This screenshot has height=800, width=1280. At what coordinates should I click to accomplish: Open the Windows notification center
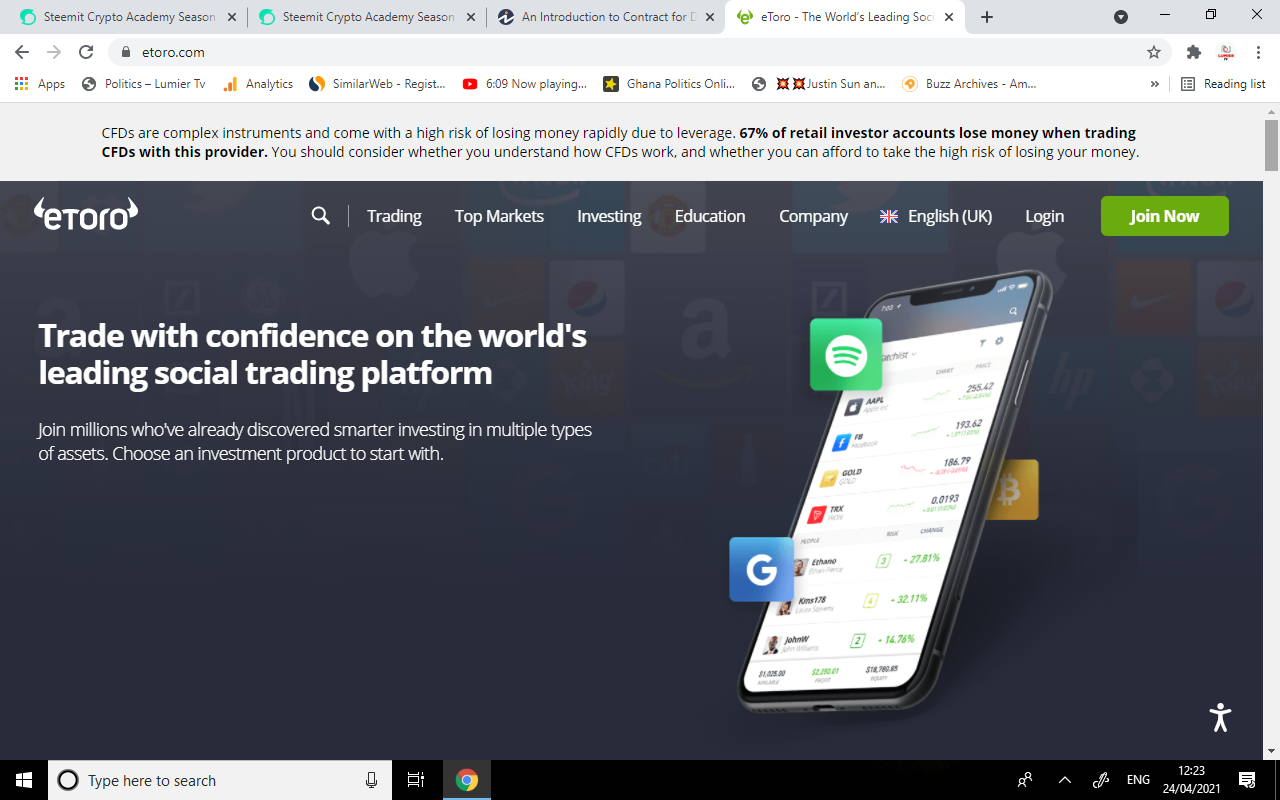1247,780
